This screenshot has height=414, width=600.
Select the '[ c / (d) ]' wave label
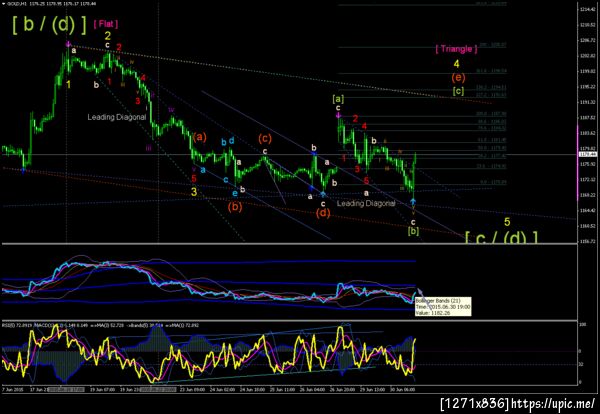[501, 237]
